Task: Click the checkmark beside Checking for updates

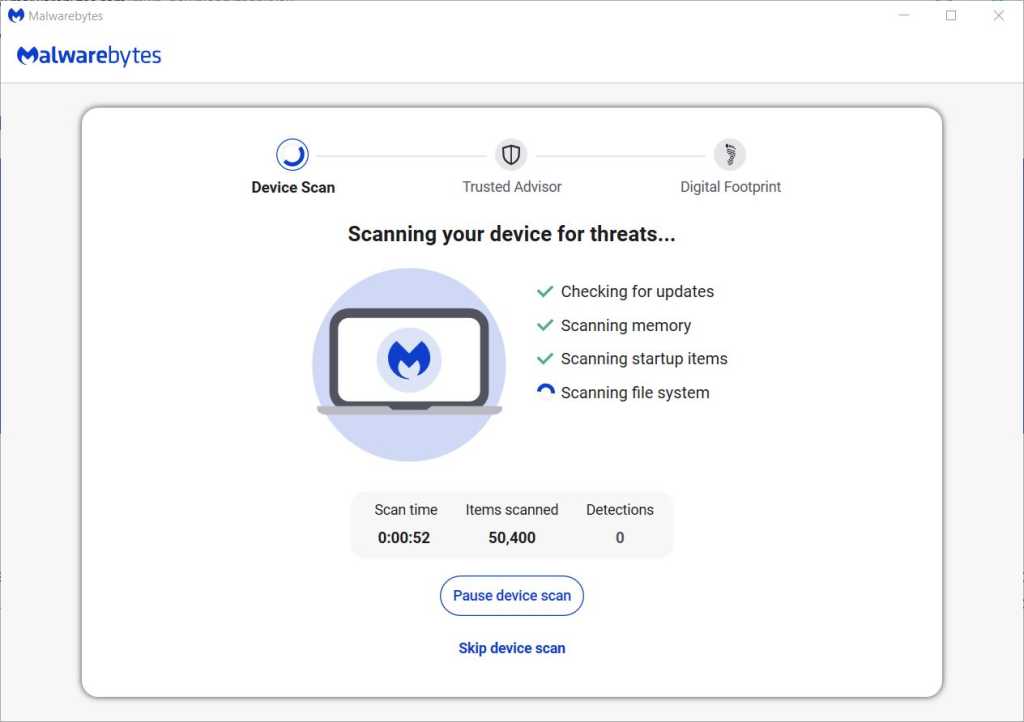Action: coord(545,291)
